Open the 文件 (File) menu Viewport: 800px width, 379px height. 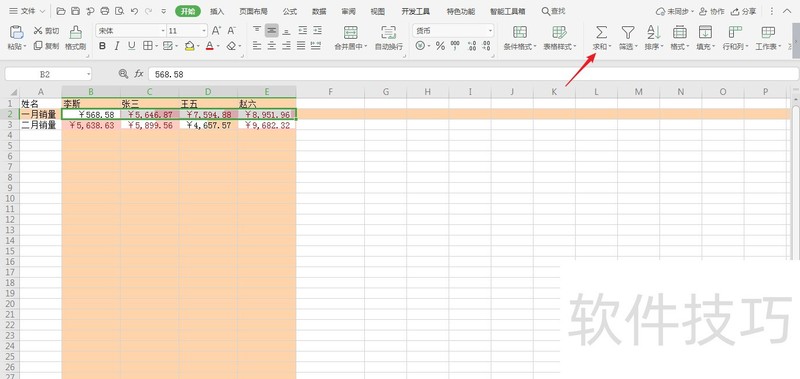pos(27,11)
